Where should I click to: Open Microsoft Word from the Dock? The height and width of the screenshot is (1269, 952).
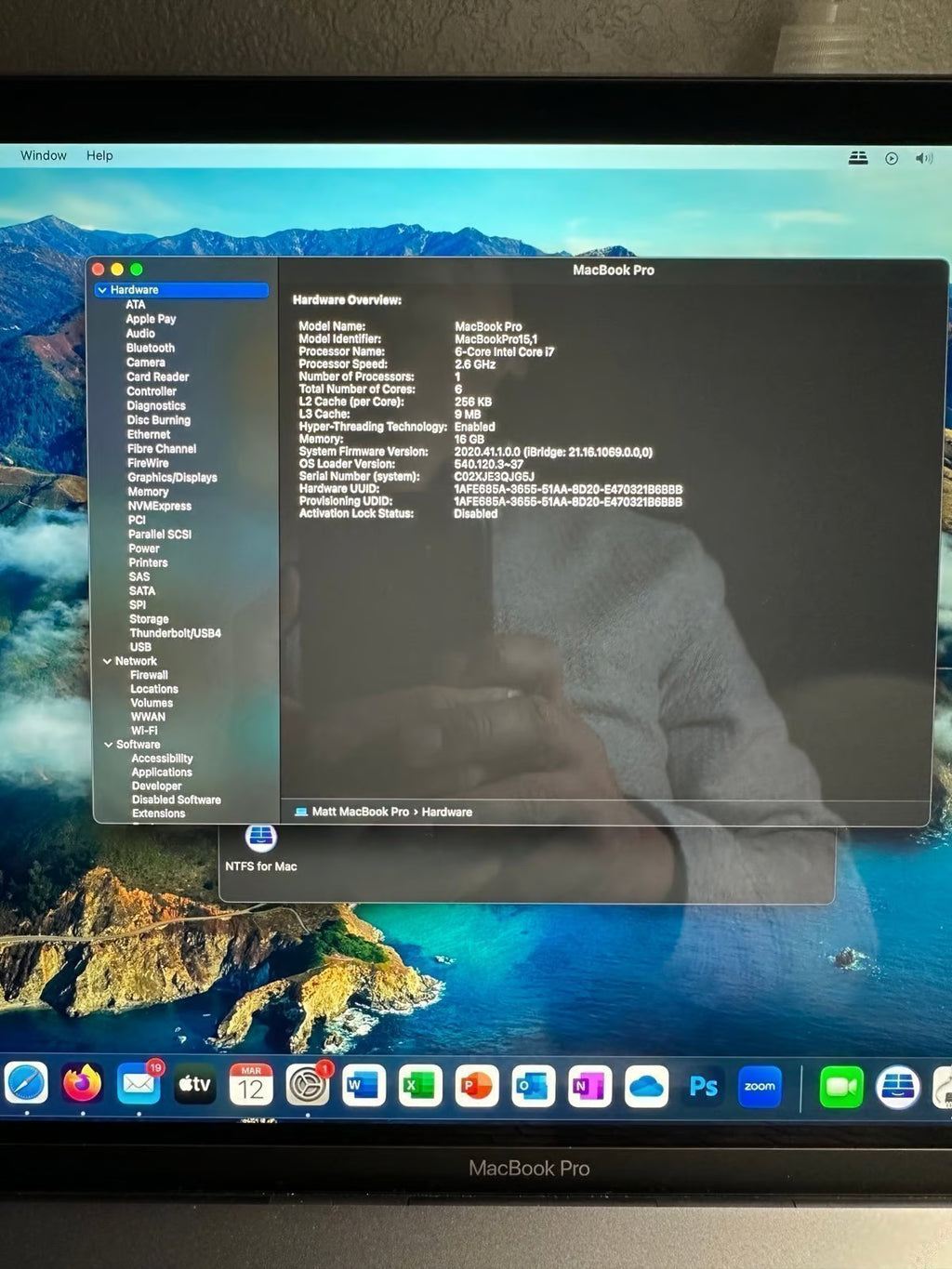pos(363,1087)
